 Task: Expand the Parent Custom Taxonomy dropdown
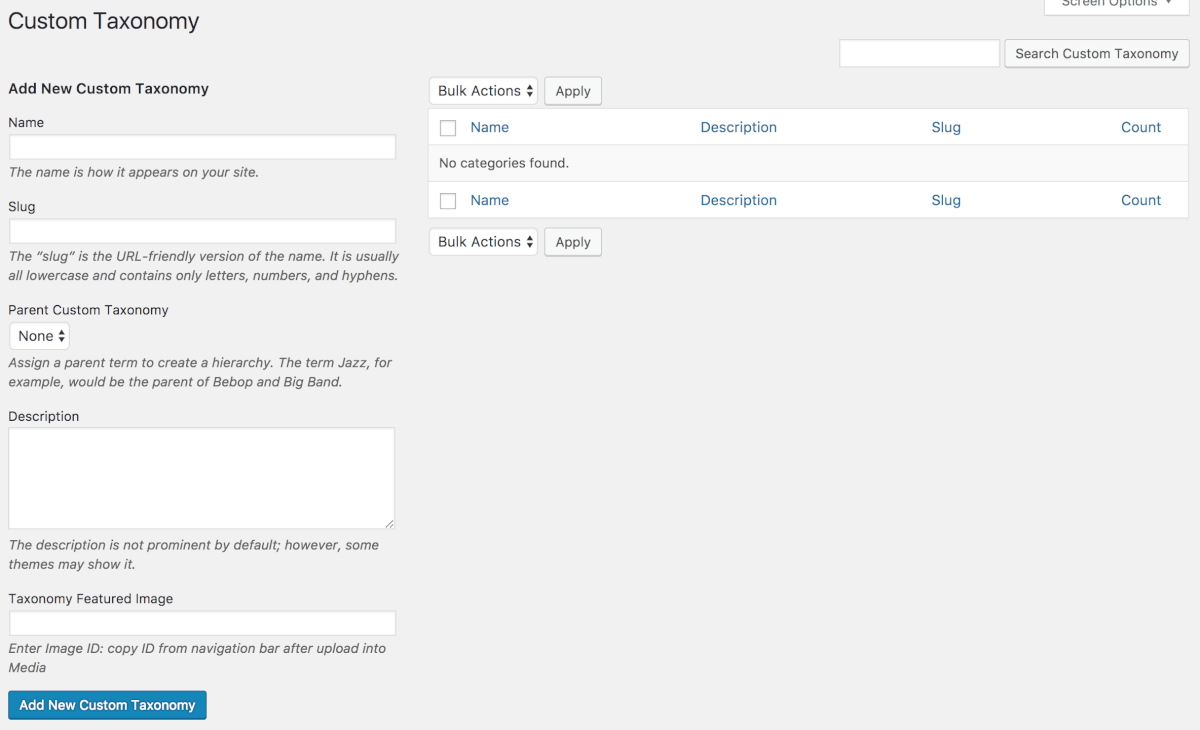[40, 336]
